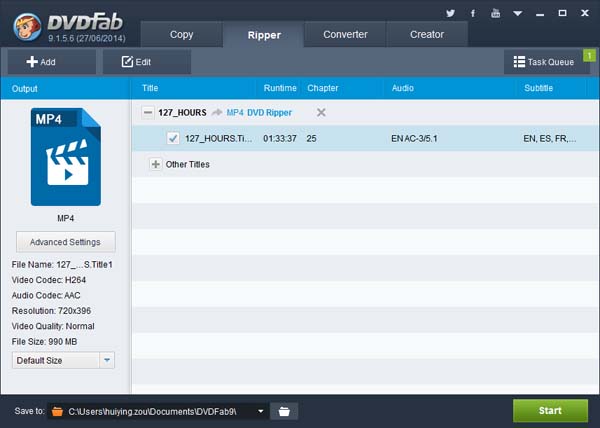Click the DVDFab mascot logo
Image resolution: width=600 pixels, height=428 pixels.
coord(27,26)
